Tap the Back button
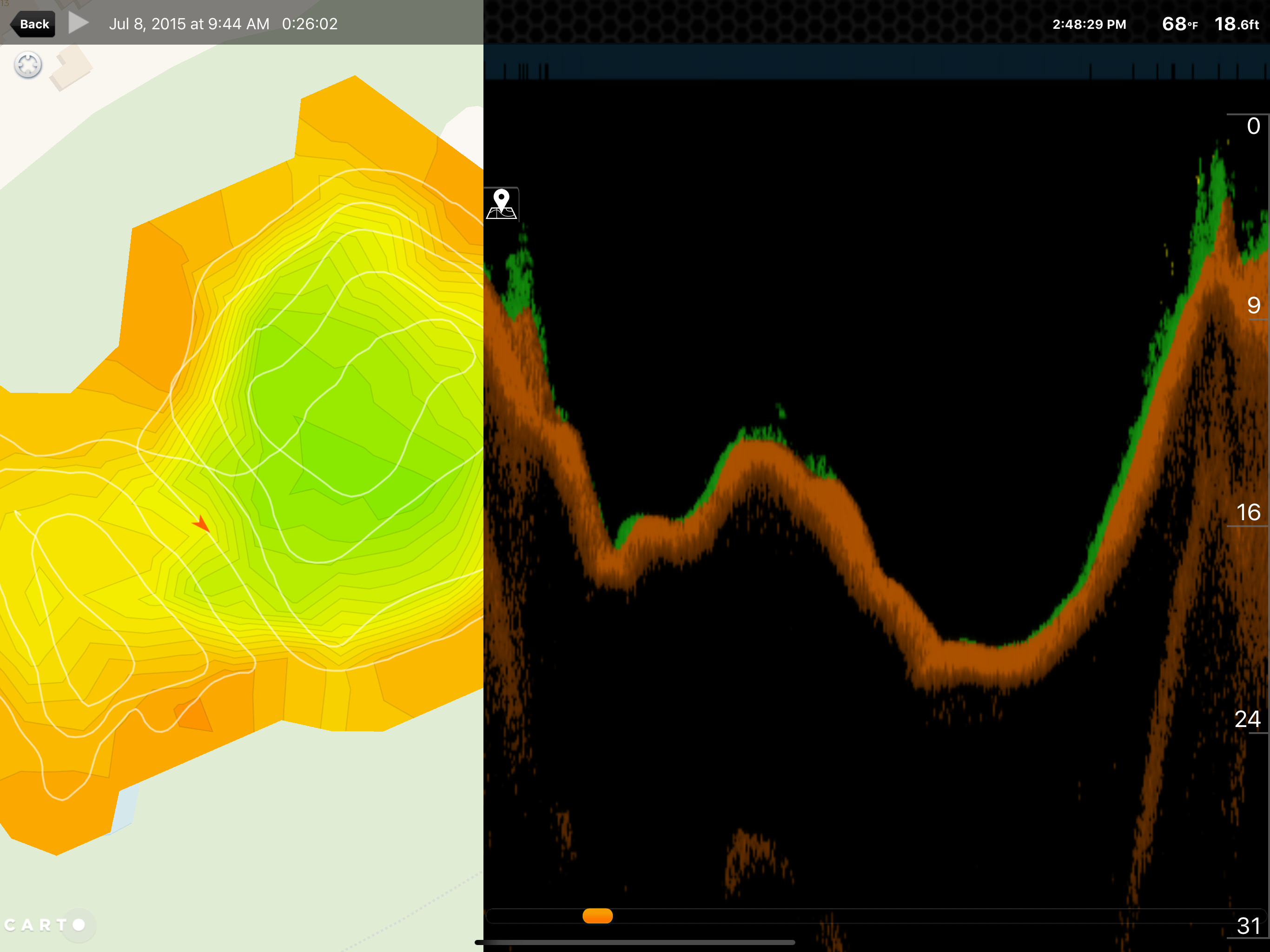The image size is (1270, 952). (33, 24)
